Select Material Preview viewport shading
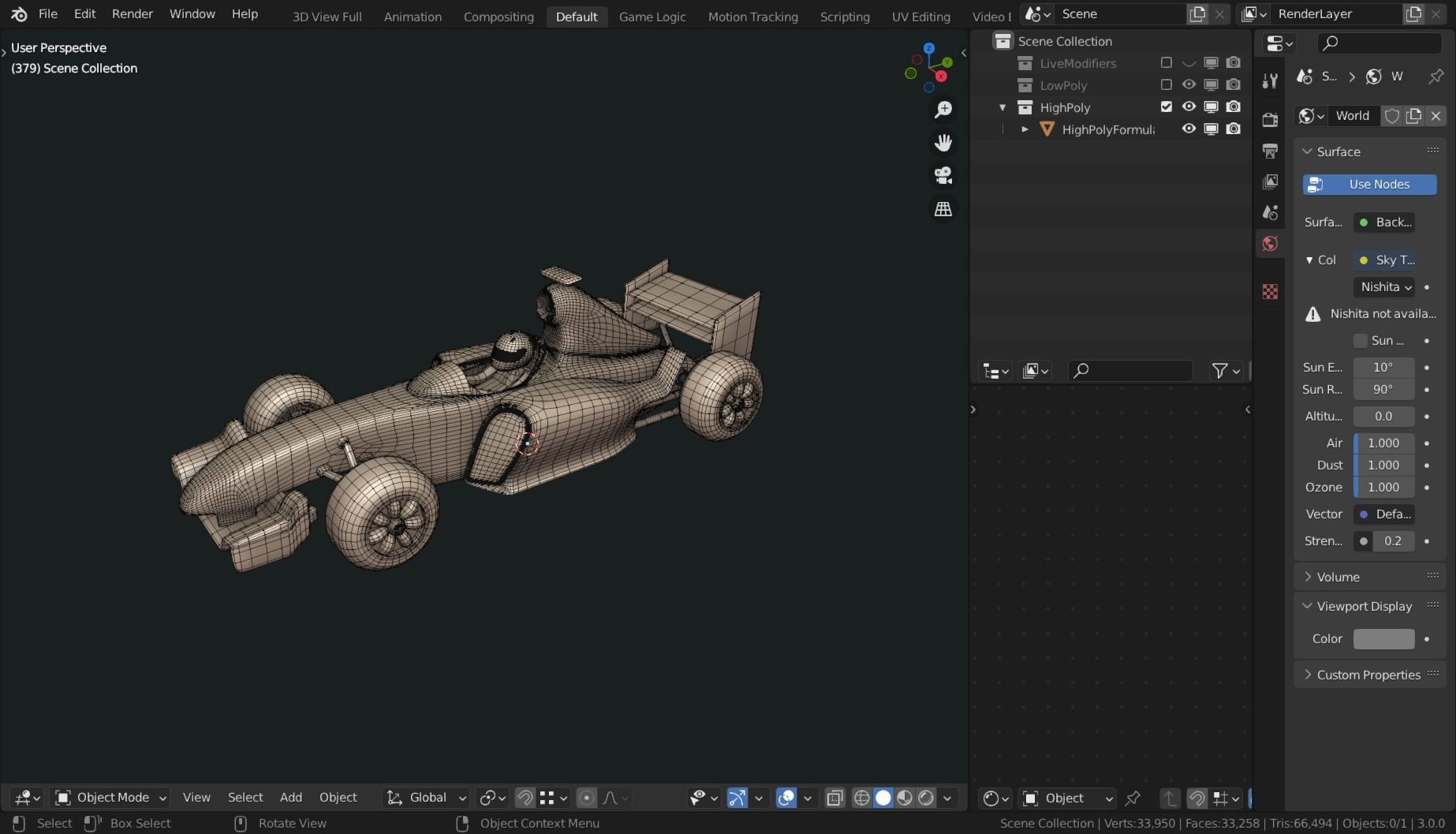1456x834 pixels. [905, 798]
